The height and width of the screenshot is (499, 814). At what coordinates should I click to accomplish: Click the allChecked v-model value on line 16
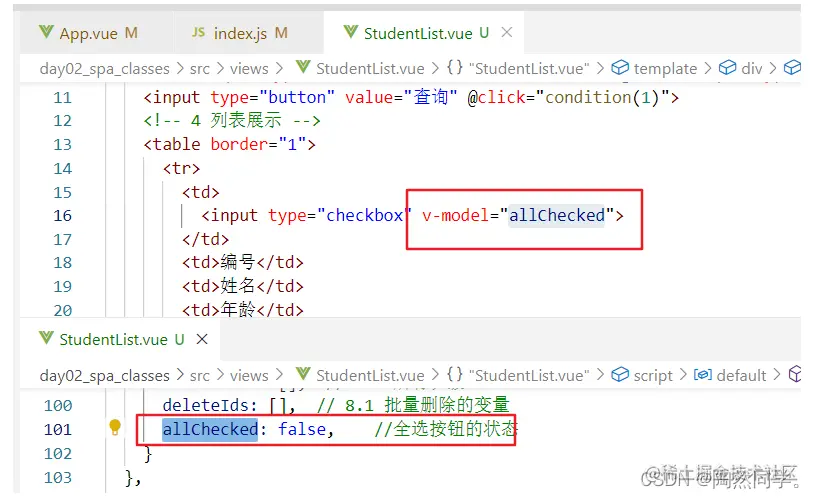[557, 215]
